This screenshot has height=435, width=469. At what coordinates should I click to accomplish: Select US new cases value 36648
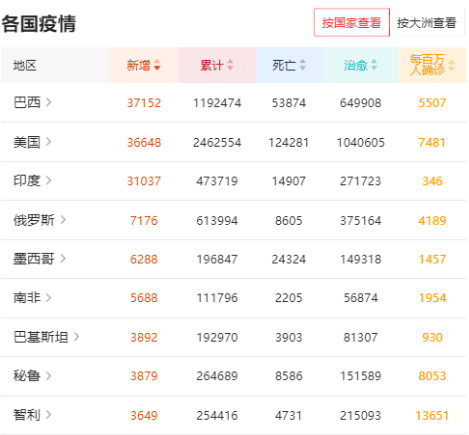coord(144,142)
